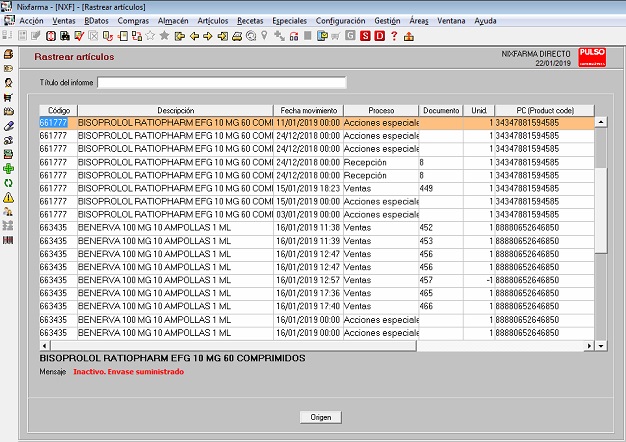Open the Artículos menu
626x442 pixels.
pos(212,21)
